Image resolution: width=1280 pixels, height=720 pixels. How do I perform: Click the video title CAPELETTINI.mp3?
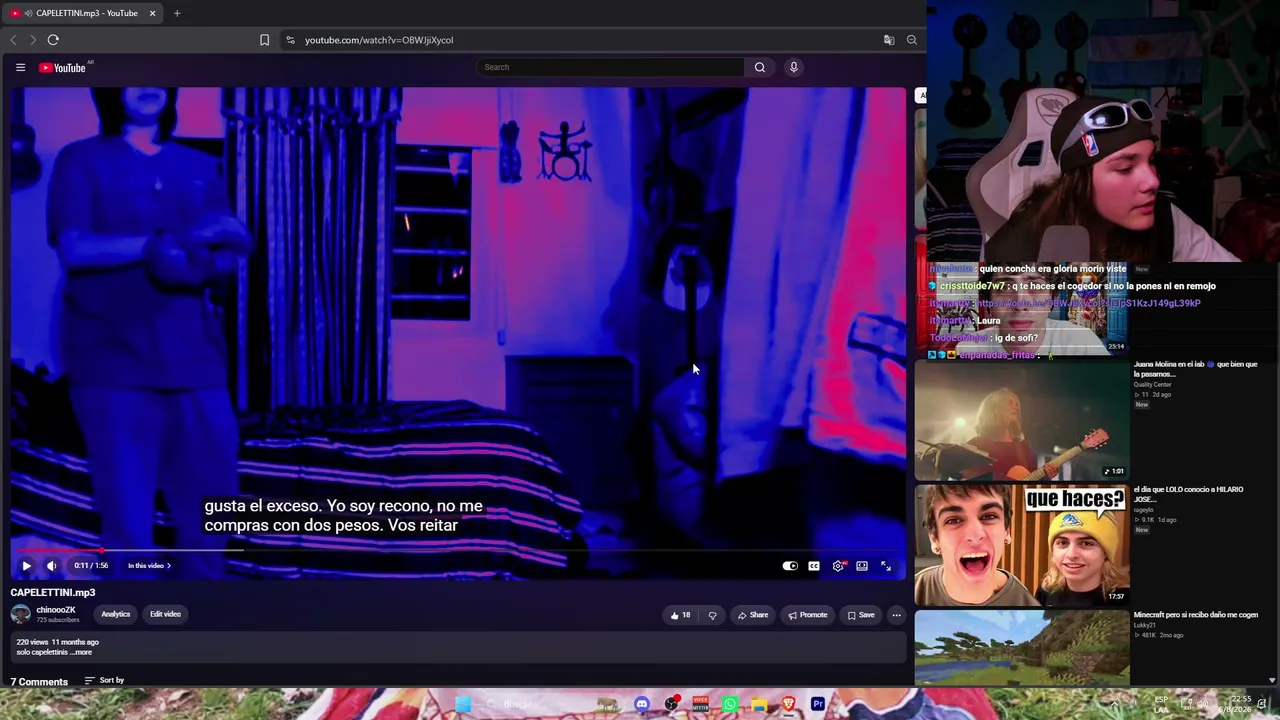pyautogui.click(x=53, y=593)
